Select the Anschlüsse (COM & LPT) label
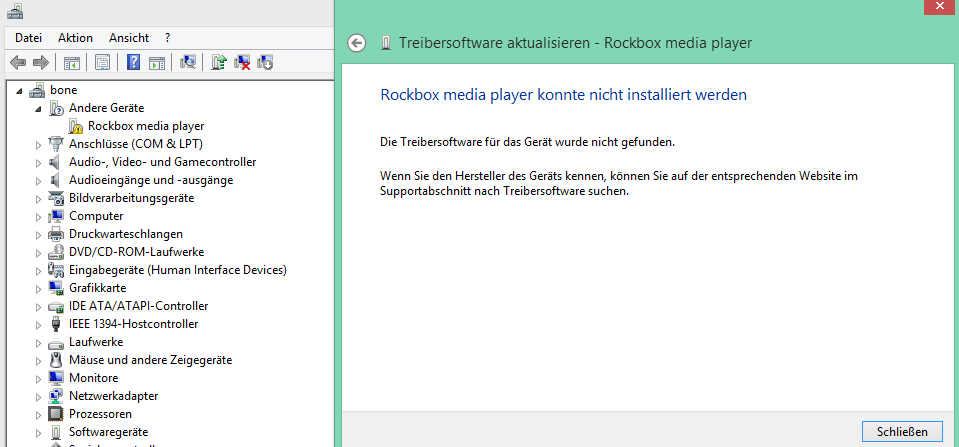This screenshot has height=447, width=959. pyautogui.click(x=136, y=144)
